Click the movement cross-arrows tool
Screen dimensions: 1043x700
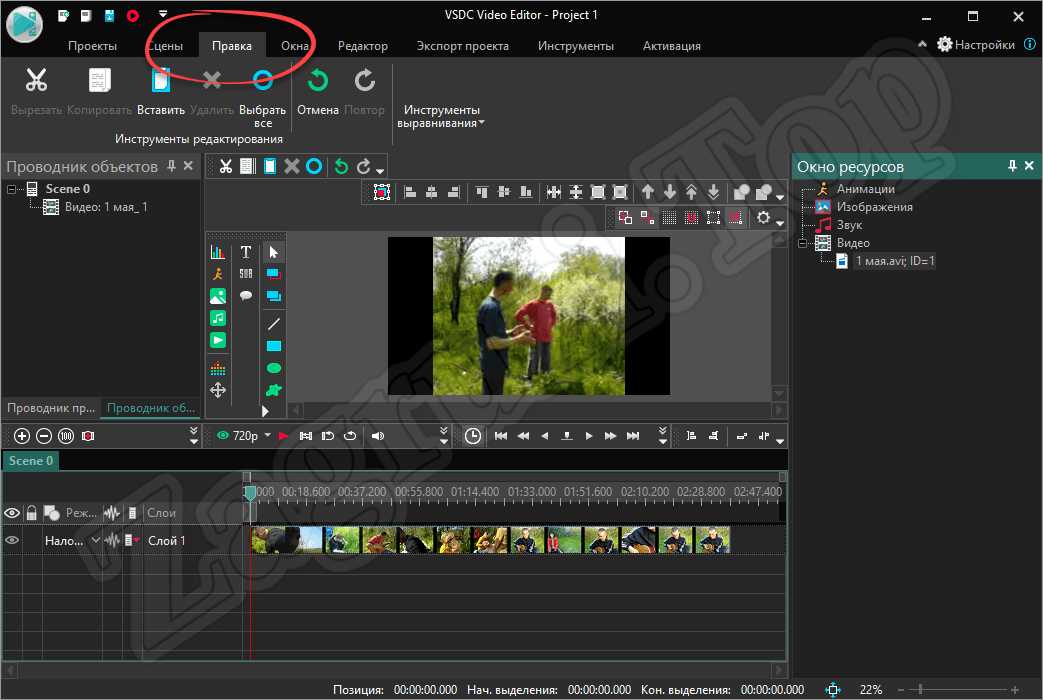pos(218,390)
